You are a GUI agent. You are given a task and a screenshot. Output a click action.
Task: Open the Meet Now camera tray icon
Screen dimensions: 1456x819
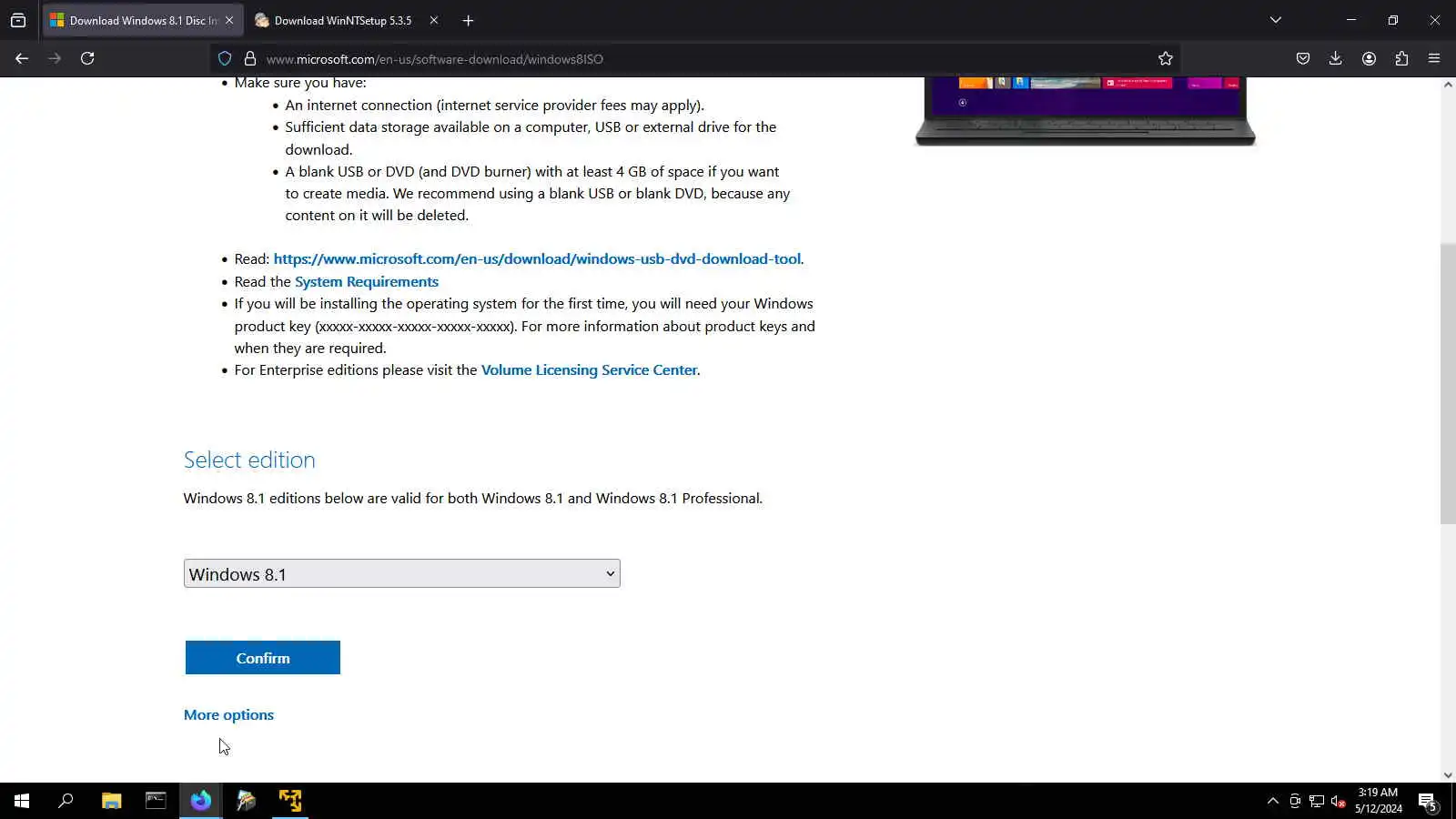(1294, 801)
